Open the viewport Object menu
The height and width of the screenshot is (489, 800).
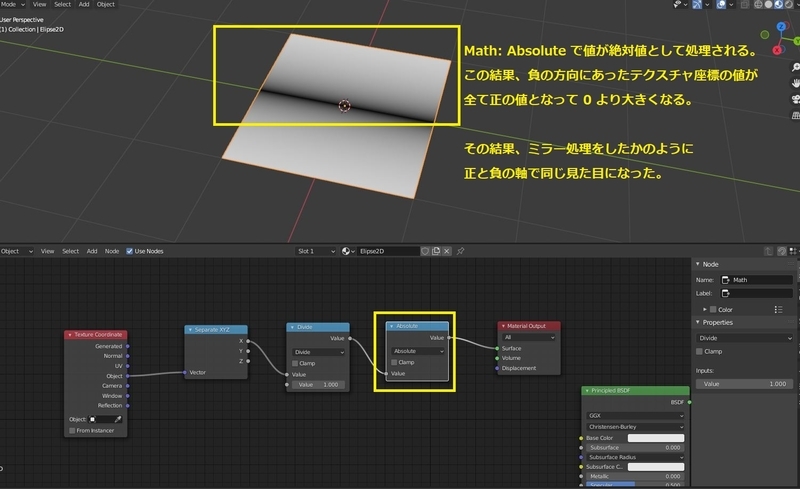coord(106,4)
